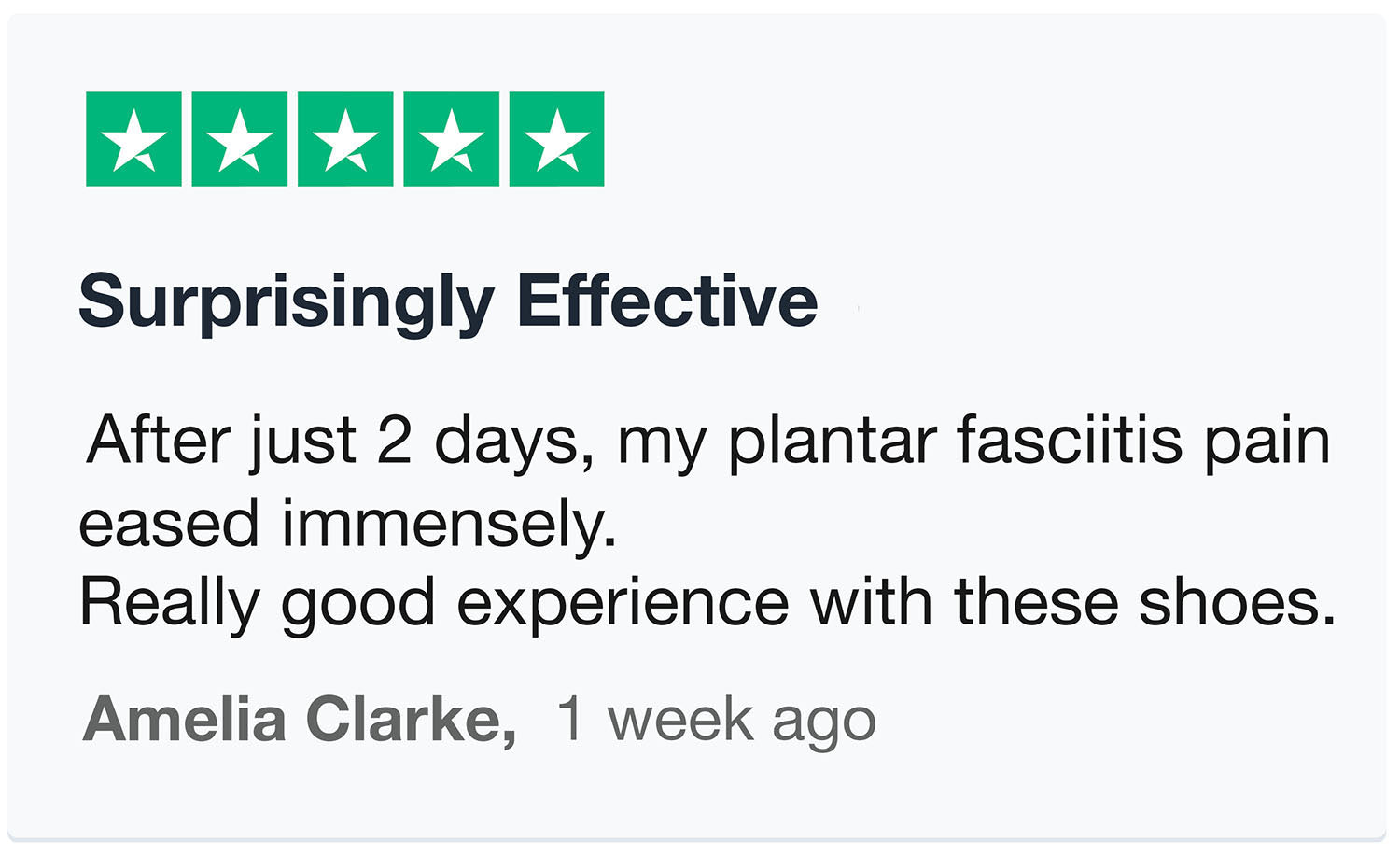This screenshot has height=855, width=1400.
Task: Click the first green rating star
Action: point(133,139)
